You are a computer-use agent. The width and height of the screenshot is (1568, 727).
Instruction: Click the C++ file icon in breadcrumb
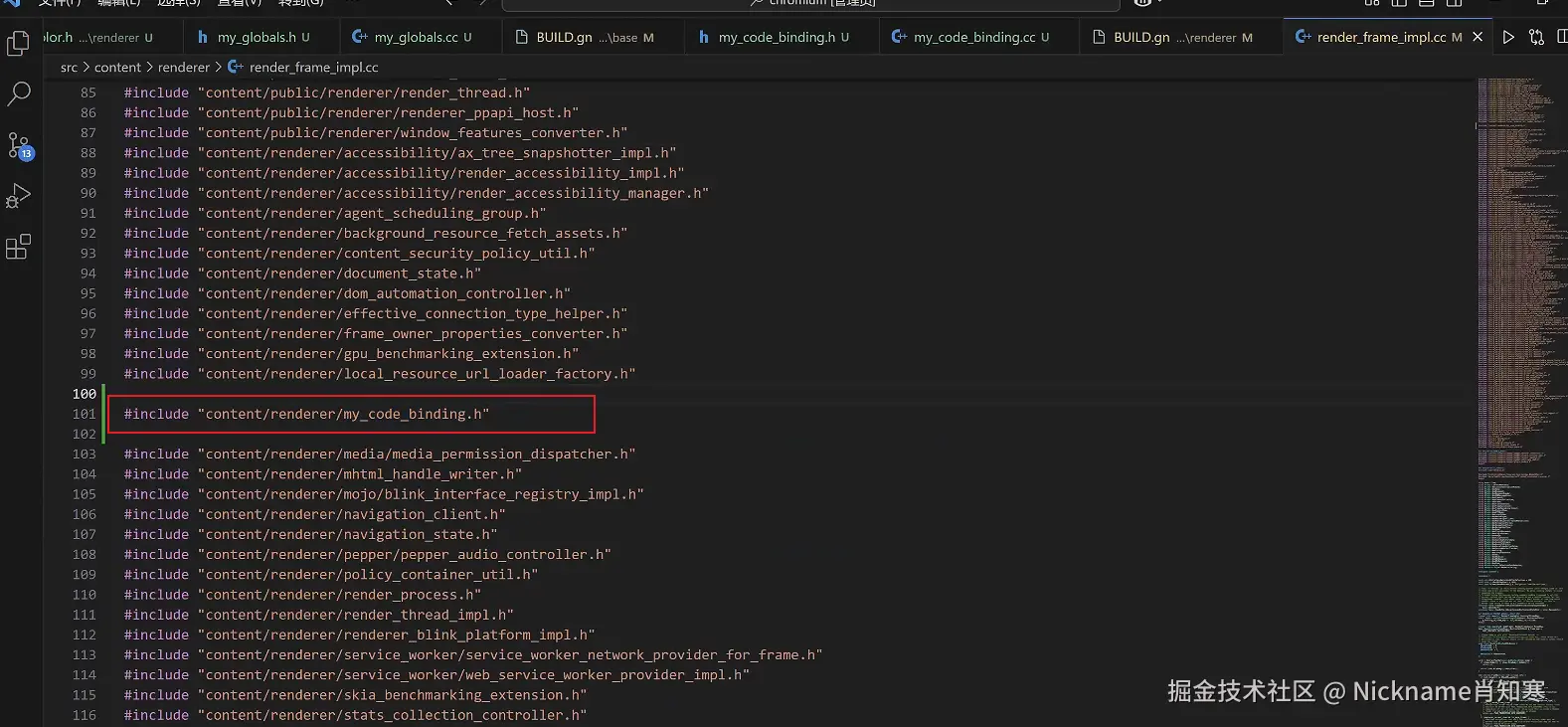[236, 68]
